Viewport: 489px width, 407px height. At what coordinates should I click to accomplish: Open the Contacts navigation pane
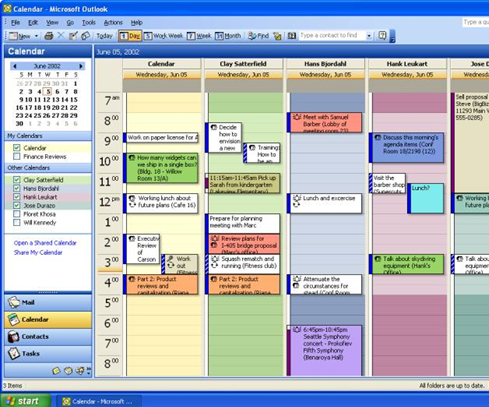(x=48, y=336)
